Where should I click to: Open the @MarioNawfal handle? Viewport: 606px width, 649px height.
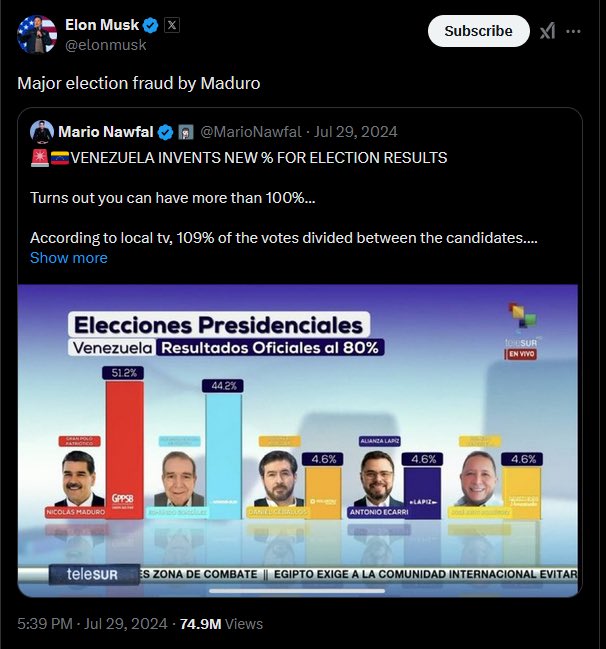(251, 132)
